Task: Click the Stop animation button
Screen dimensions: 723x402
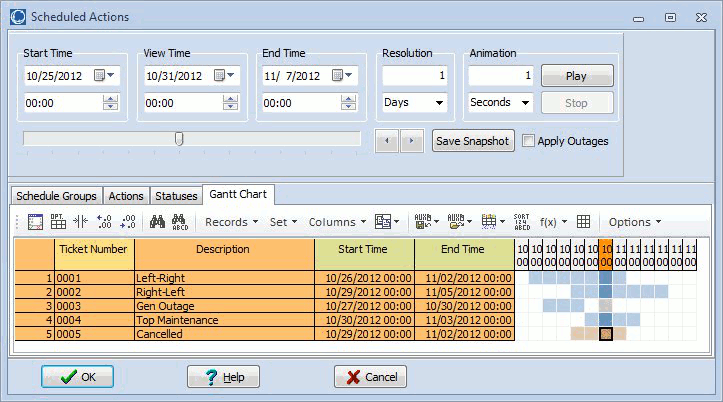Action: [577, 103]
